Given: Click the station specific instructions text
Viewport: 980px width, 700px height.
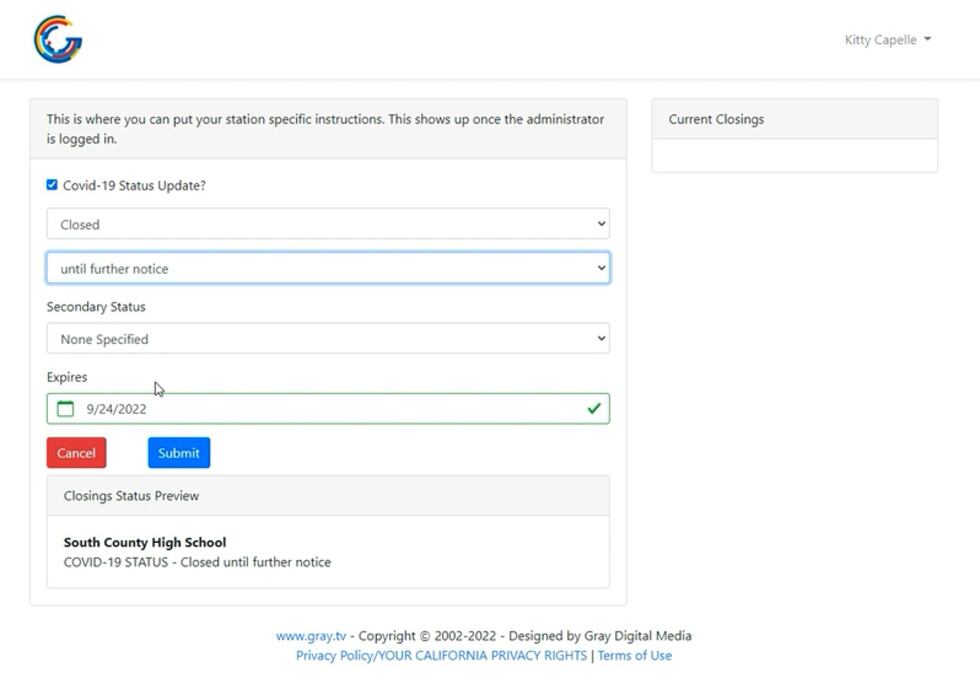Looking at the screenshot, I should [x=325, y=129].
